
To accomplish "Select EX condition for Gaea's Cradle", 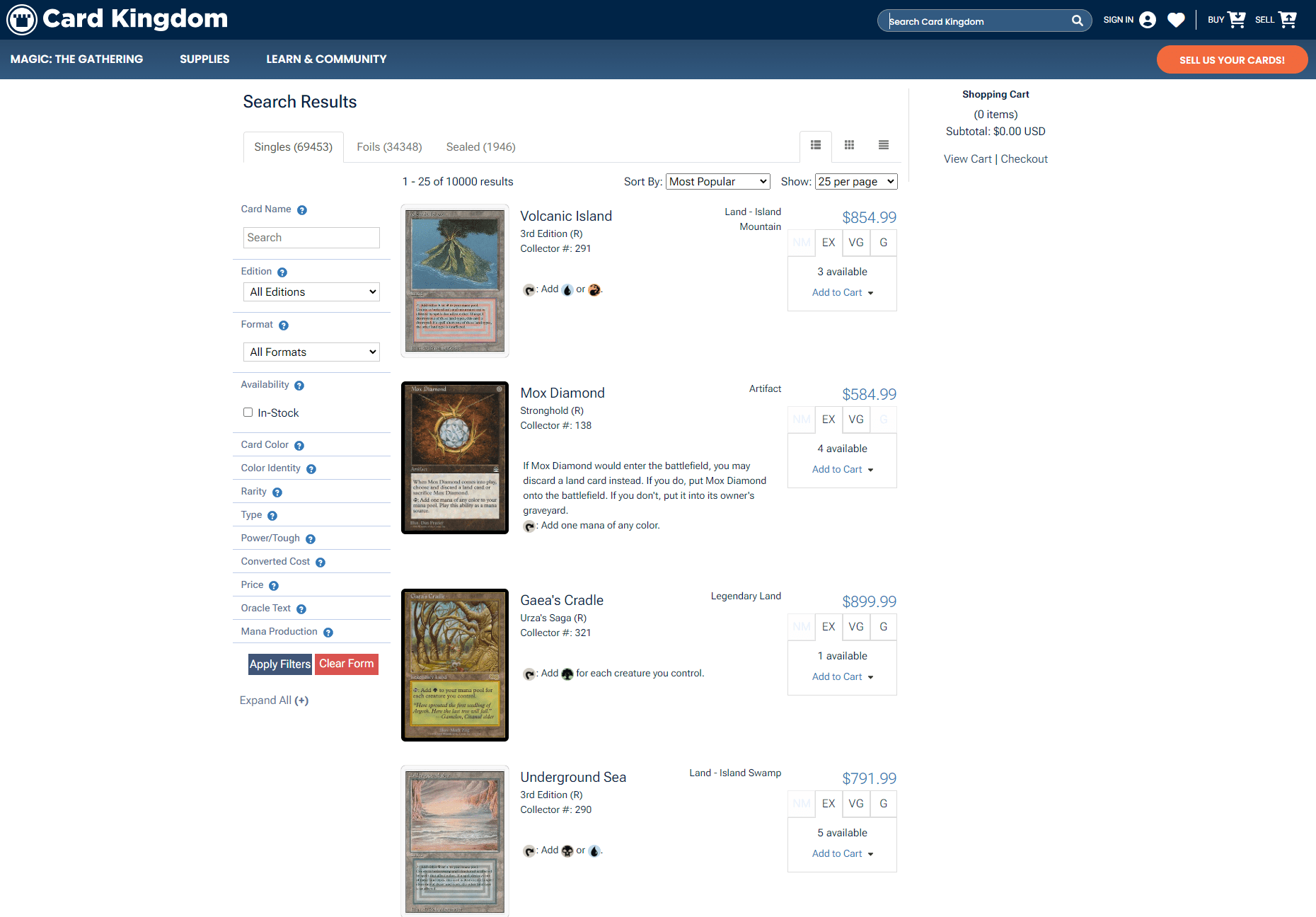I will pyautogui.click(x=829, y=627).
